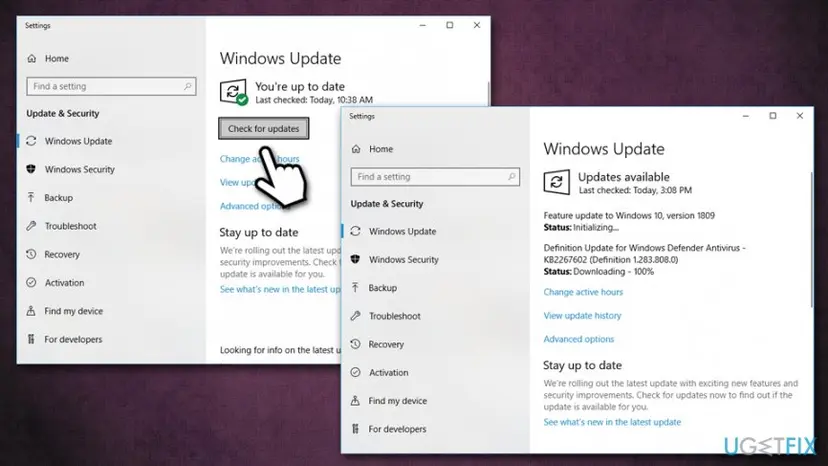Image resolution: width=828 pixels, height=466 pixels.
Task: Click Find a setting field in back window
Action: click(x=111, y=86)
